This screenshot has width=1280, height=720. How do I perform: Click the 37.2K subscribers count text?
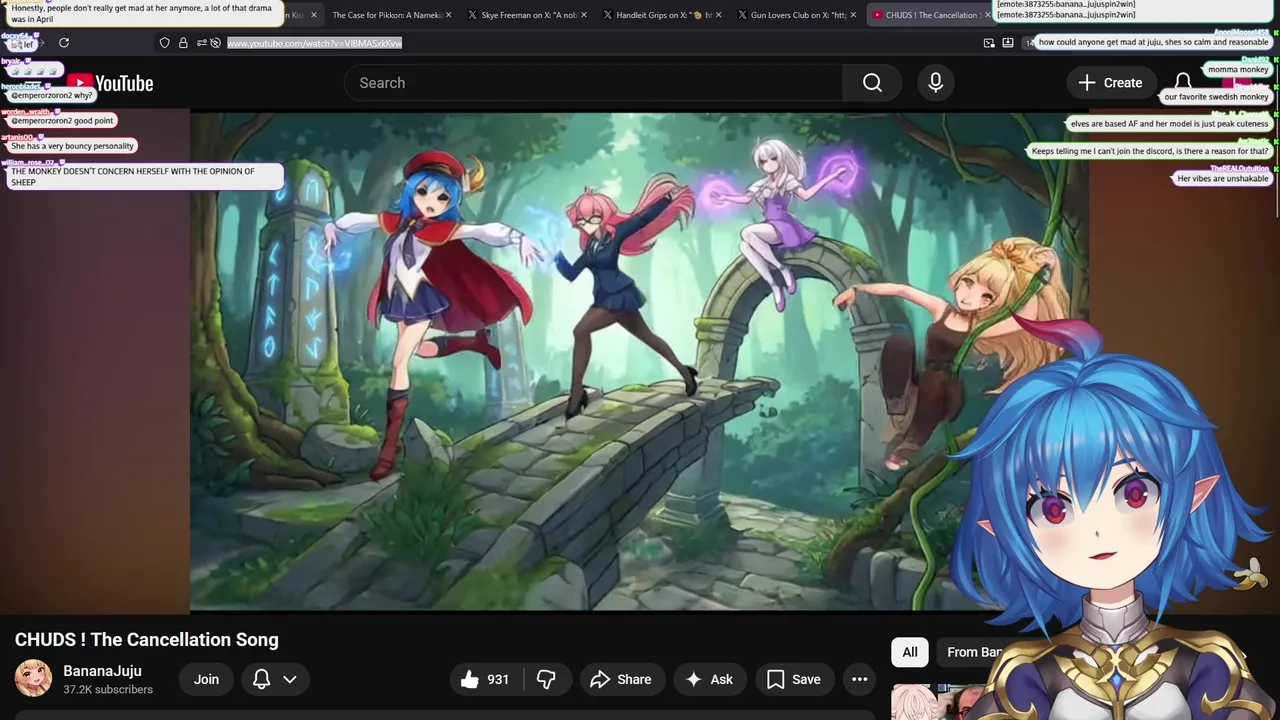(108, 690)
